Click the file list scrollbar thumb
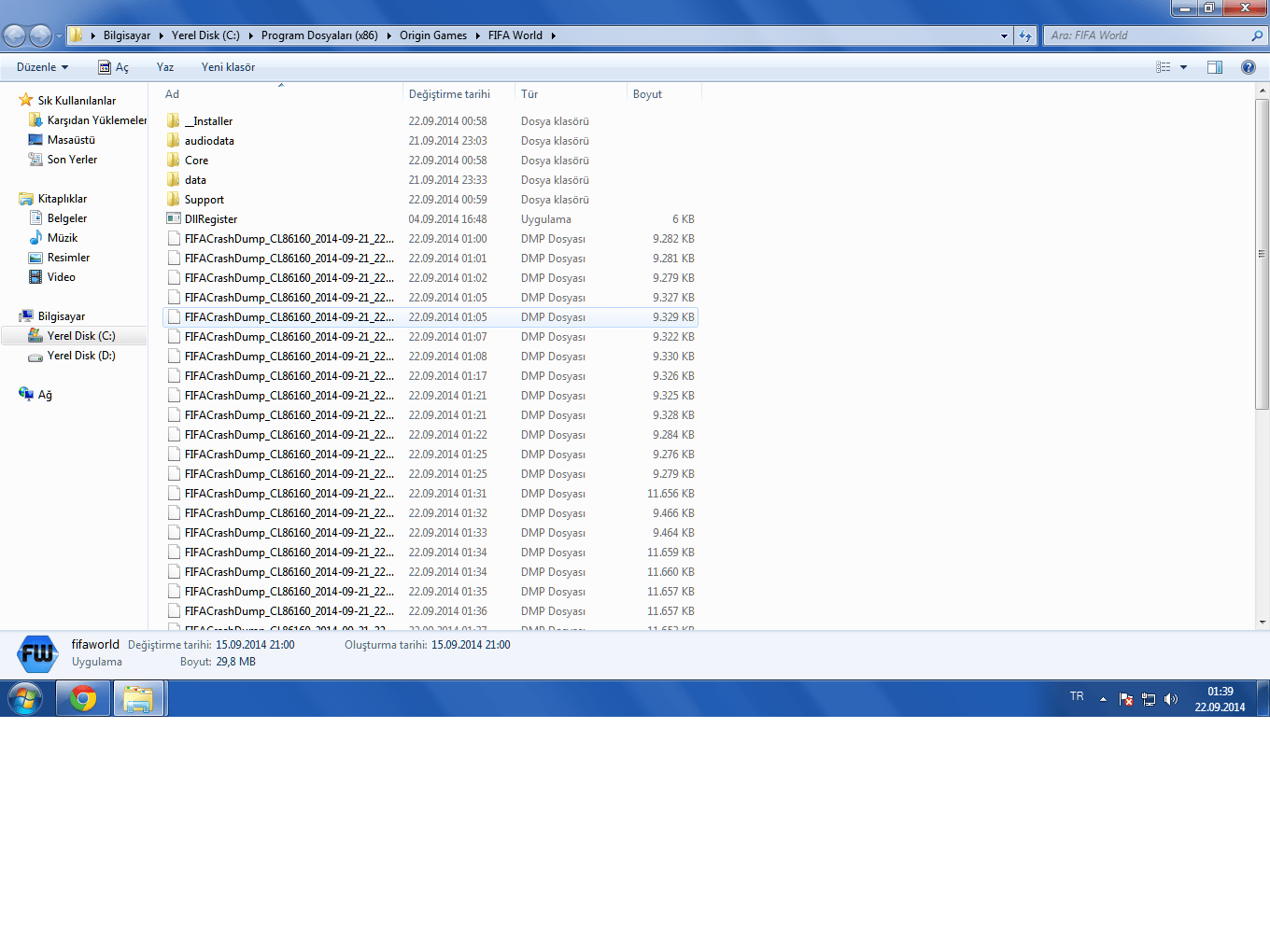The width and height of the screenshot is (1270, 952). [x=1262, y=254]
